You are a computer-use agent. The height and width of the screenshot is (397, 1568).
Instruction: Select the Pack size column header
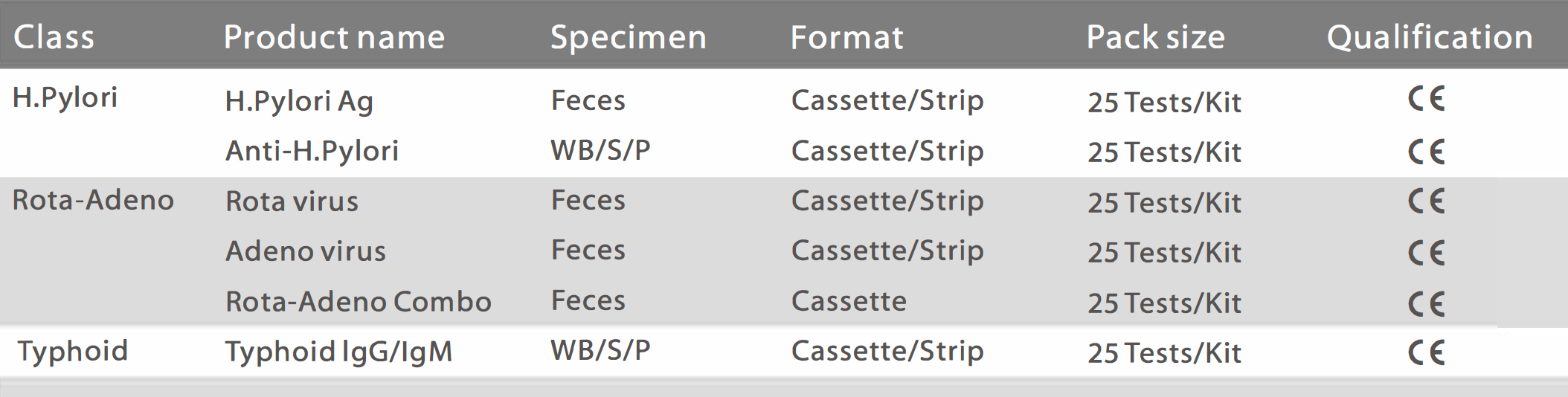click(x=1155, y=37)
